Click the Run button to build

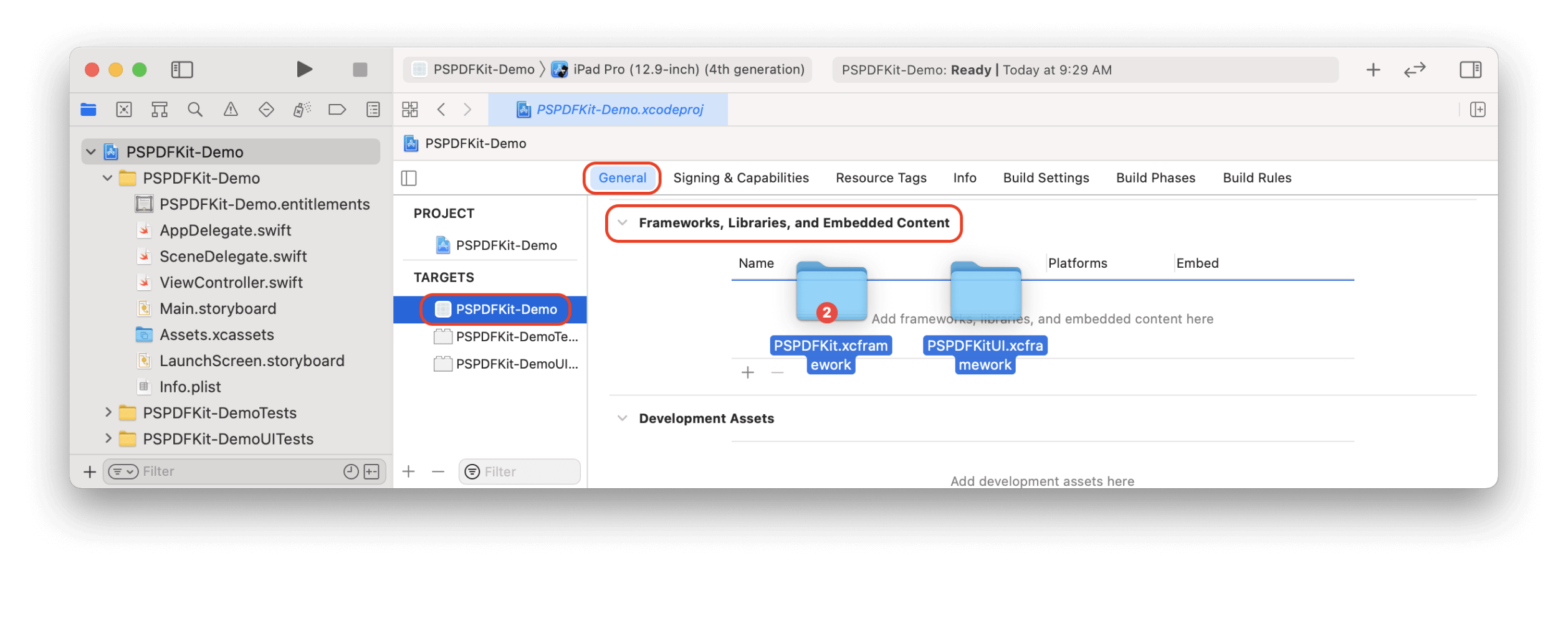304,69
